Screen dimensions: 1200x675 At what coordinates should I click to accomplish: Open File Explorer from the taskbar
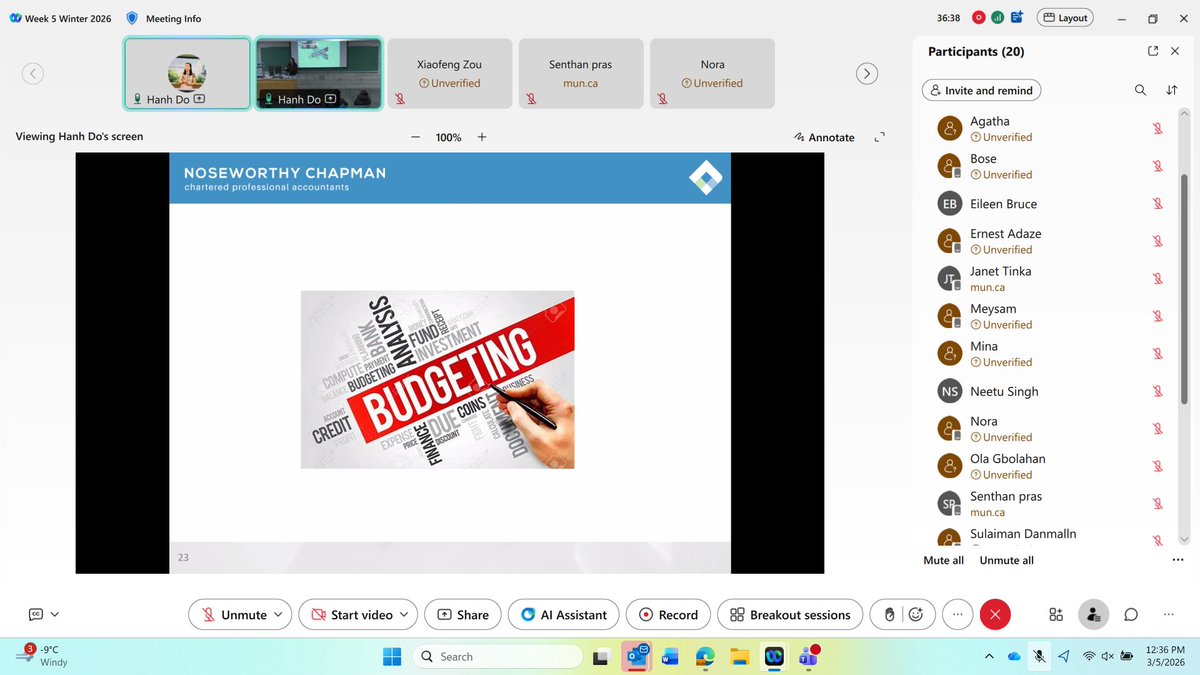[739, 657]
